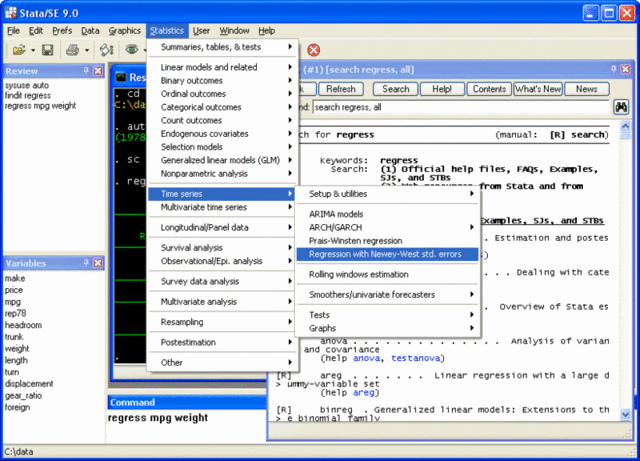Choose Prais-Winsten regression
Image resolution: width=640 pixels, height=461 pixels.
pos(388,241)
